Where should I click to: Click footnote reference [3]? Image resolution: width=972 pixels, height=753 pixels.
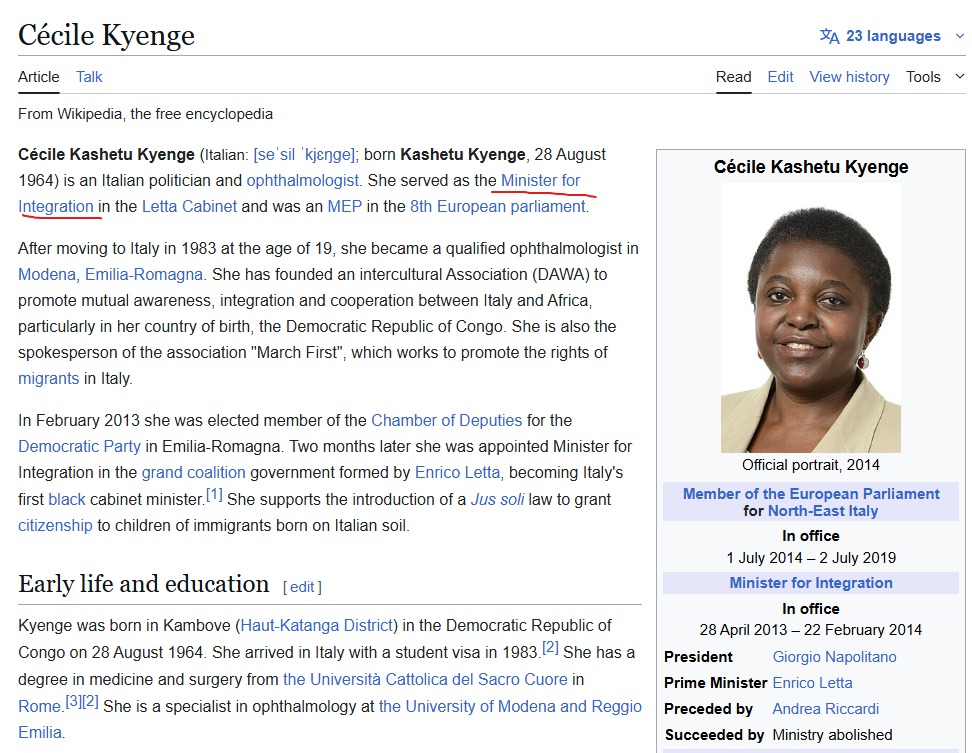73,702
